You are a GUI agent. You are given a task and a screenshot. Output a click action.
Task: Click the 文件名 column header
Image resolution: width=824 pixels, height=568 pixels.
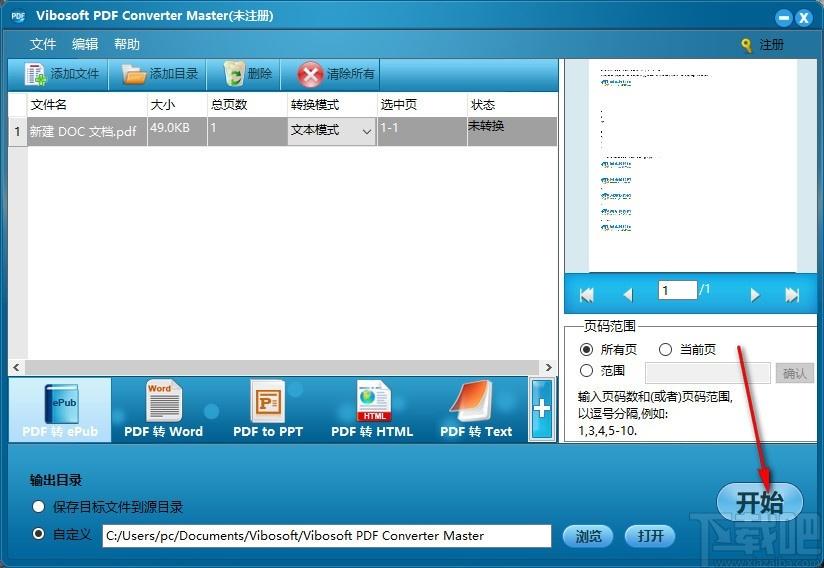click(x=87, y=105)
